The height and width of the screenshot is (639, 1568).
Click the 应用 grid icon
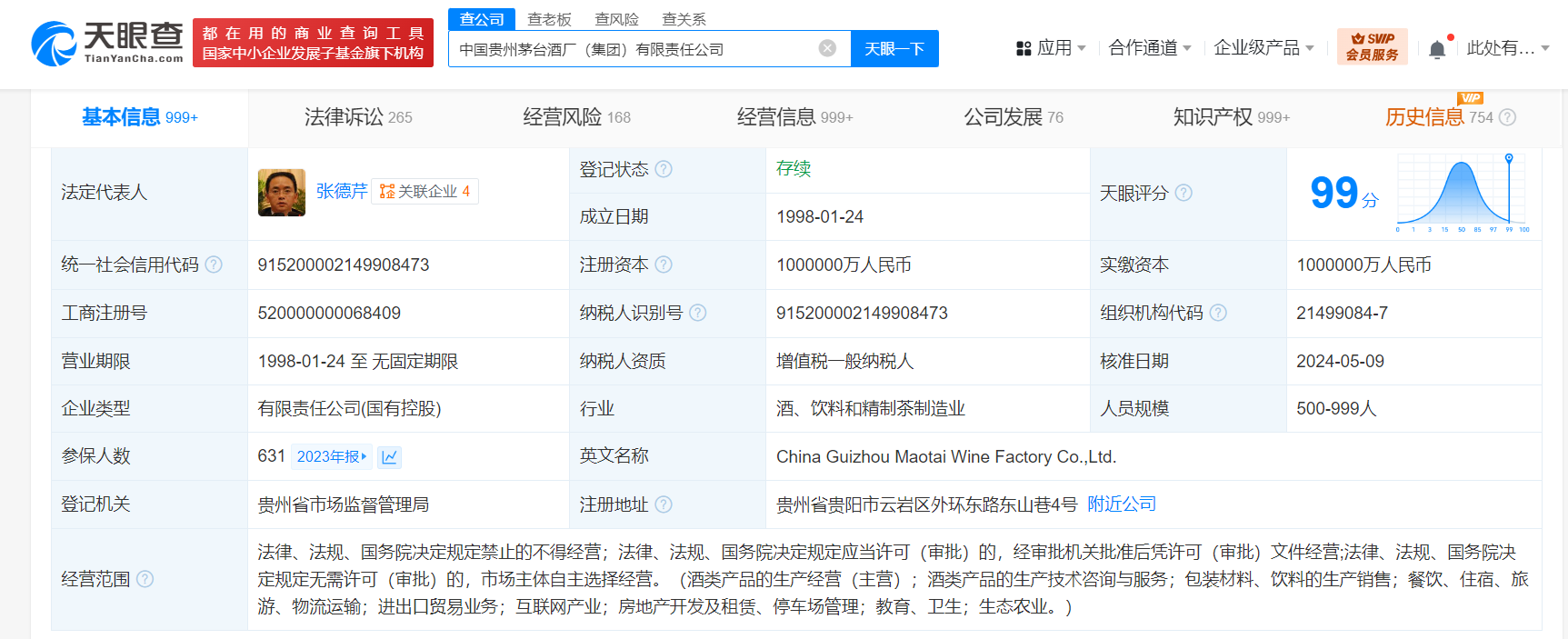tap(1024, 48)
